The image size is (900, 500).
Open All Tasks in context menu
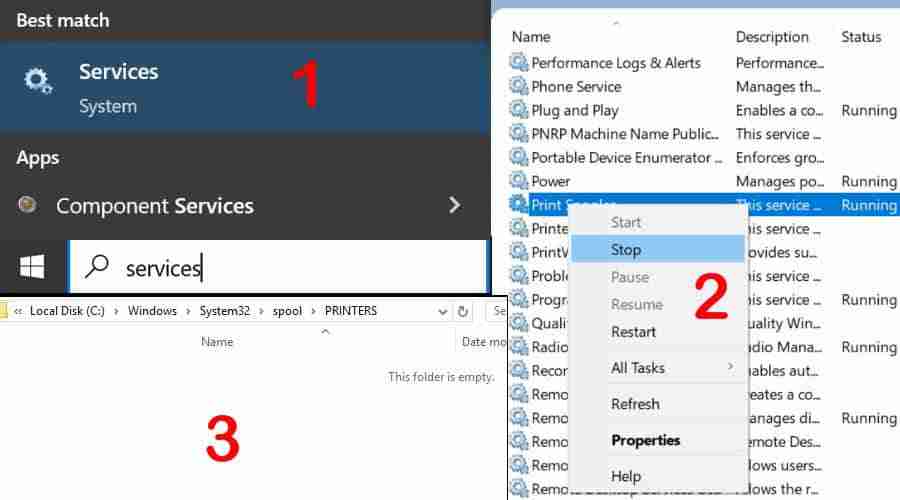(x=658, y=367)
